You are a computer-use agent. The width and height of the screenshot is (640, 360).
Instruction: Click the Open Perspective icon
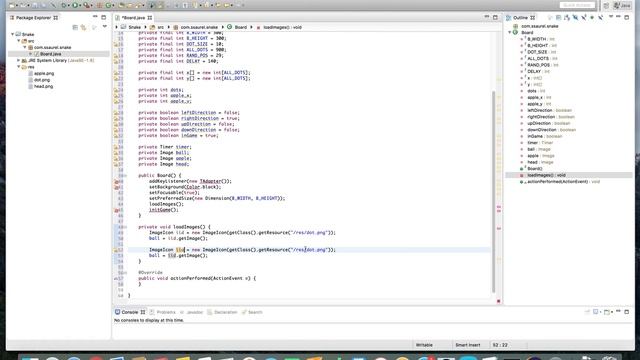[x=606, y=5]
